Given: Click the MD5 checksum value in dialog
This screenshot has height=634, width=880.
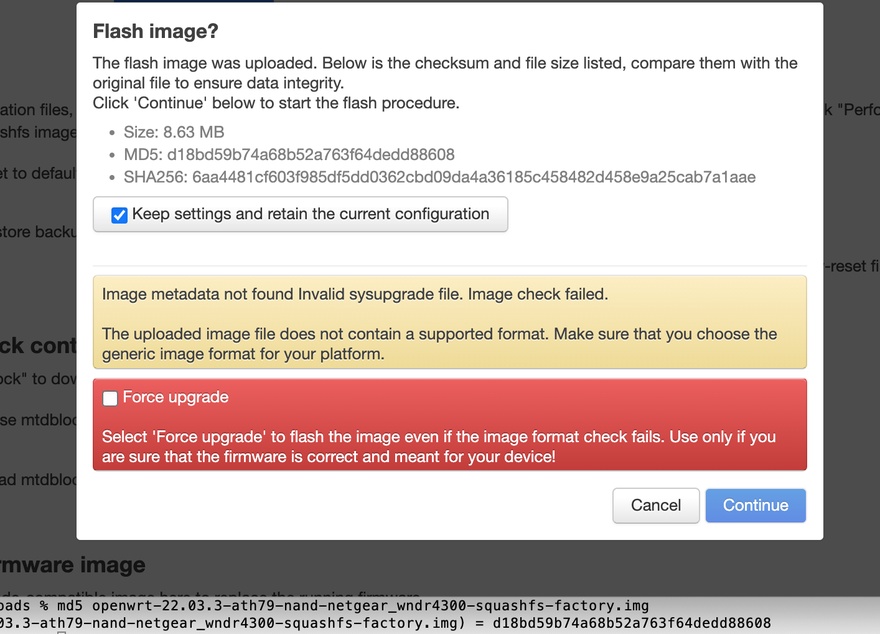Looking at the screenshot, I should [x=310, y=155].
